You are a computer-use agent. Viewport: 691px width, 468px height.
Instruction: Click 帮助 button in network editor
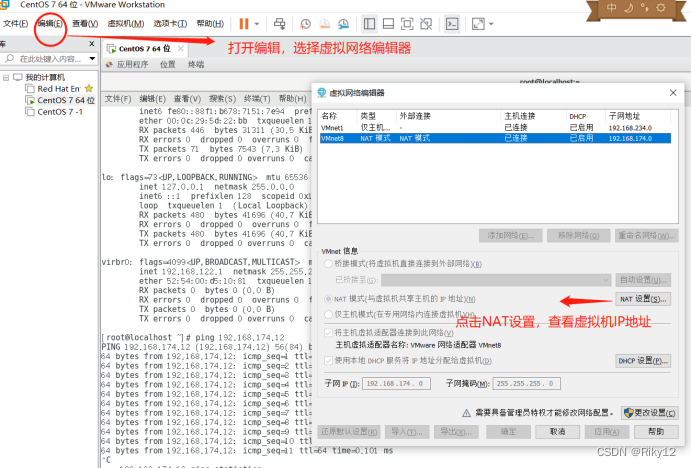(x=656, y=431)
